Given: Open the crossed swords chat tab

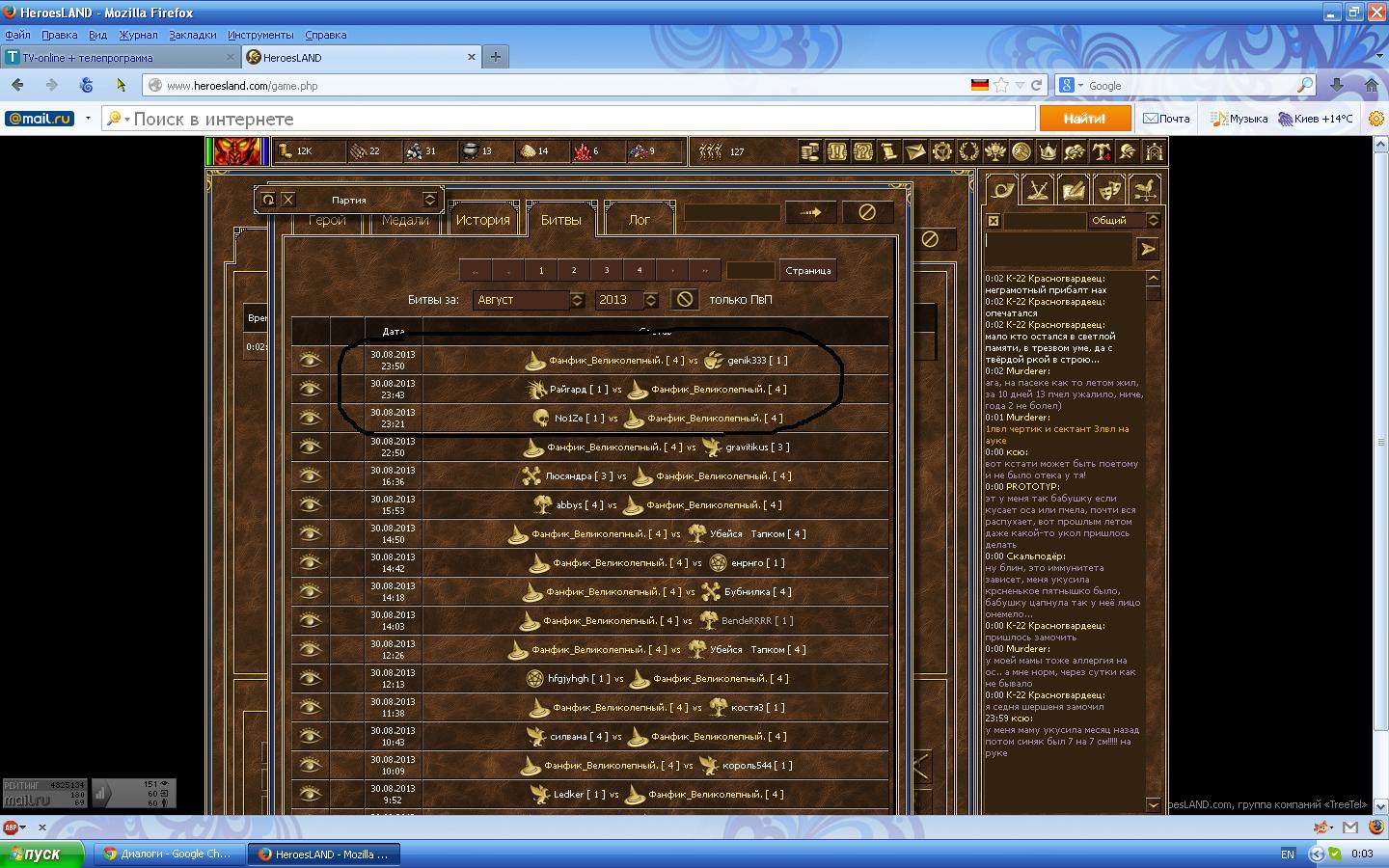Looking at the screenshot, I should pos(1038,190).
